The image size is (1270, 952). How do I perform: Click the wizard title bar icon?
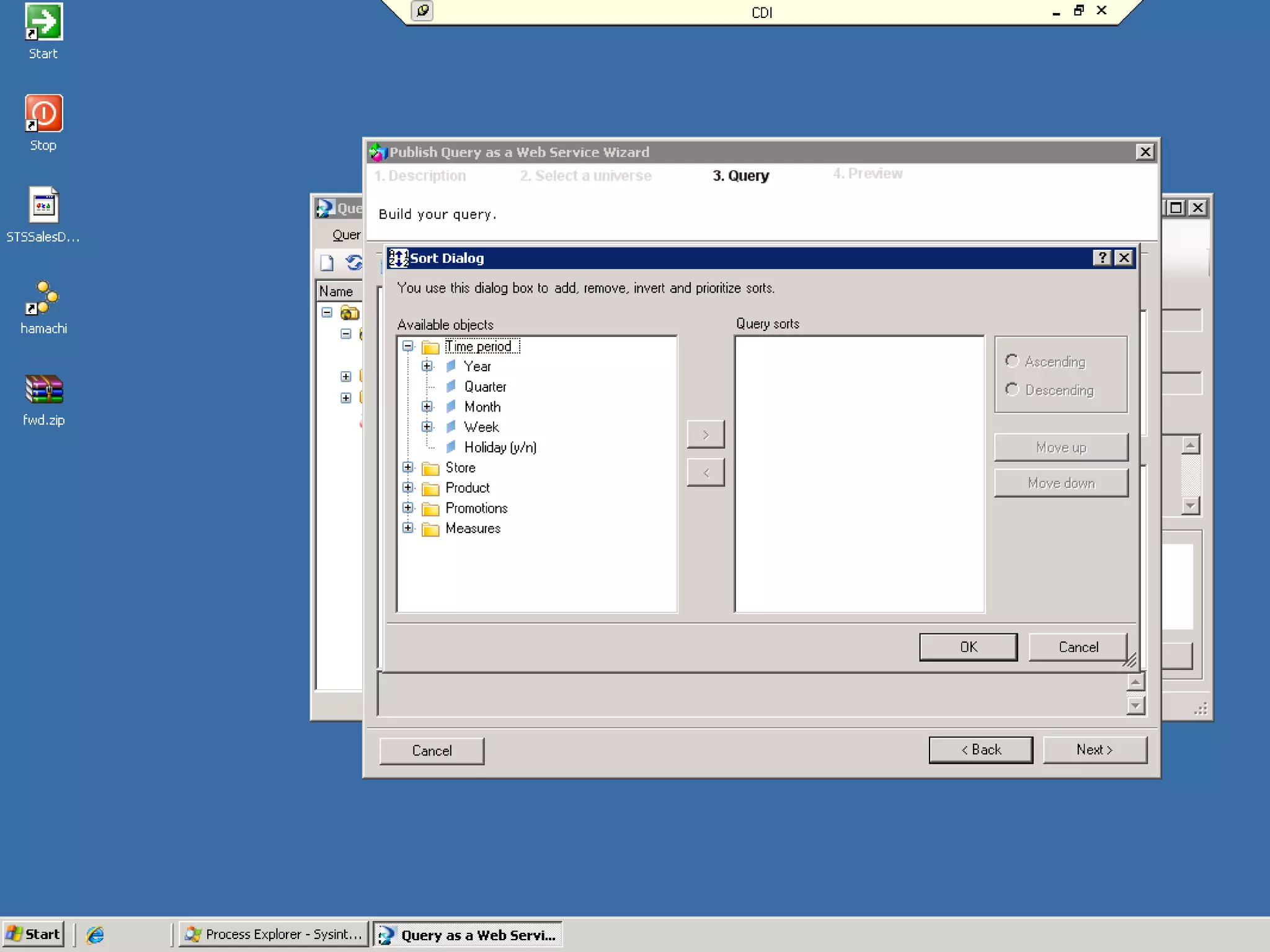[x=378, y=152]
